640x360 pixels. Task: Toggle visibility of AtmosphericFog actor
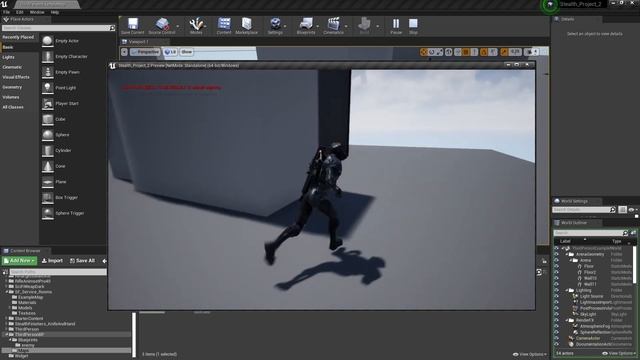(556, 326)
